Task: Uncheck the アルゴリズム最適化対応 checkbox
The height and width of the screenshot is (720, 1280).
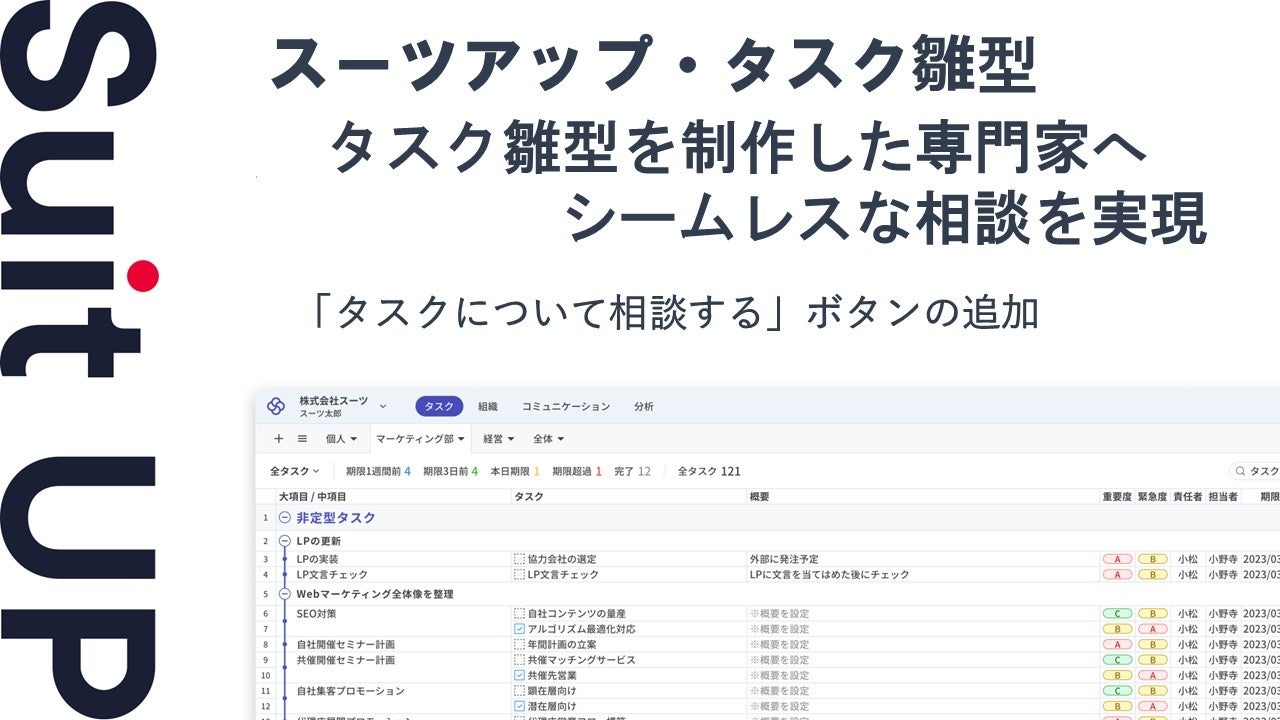Action: pos(519,629)
